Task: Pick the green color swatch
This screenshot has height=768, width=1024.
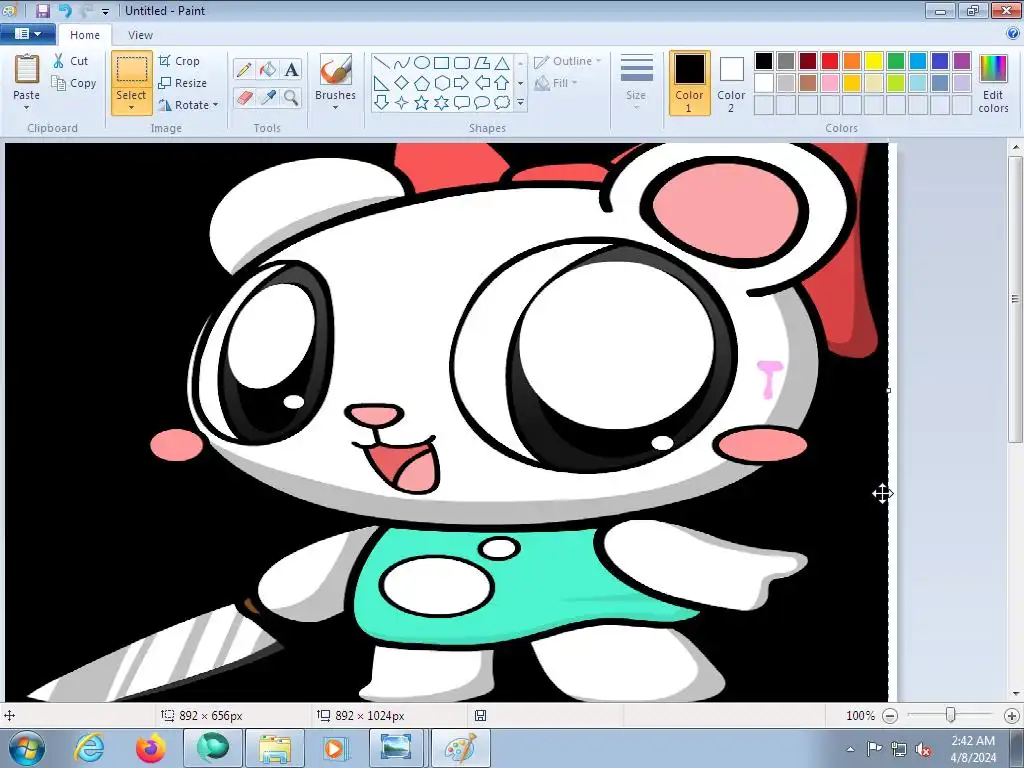Action: pos(896,61)
